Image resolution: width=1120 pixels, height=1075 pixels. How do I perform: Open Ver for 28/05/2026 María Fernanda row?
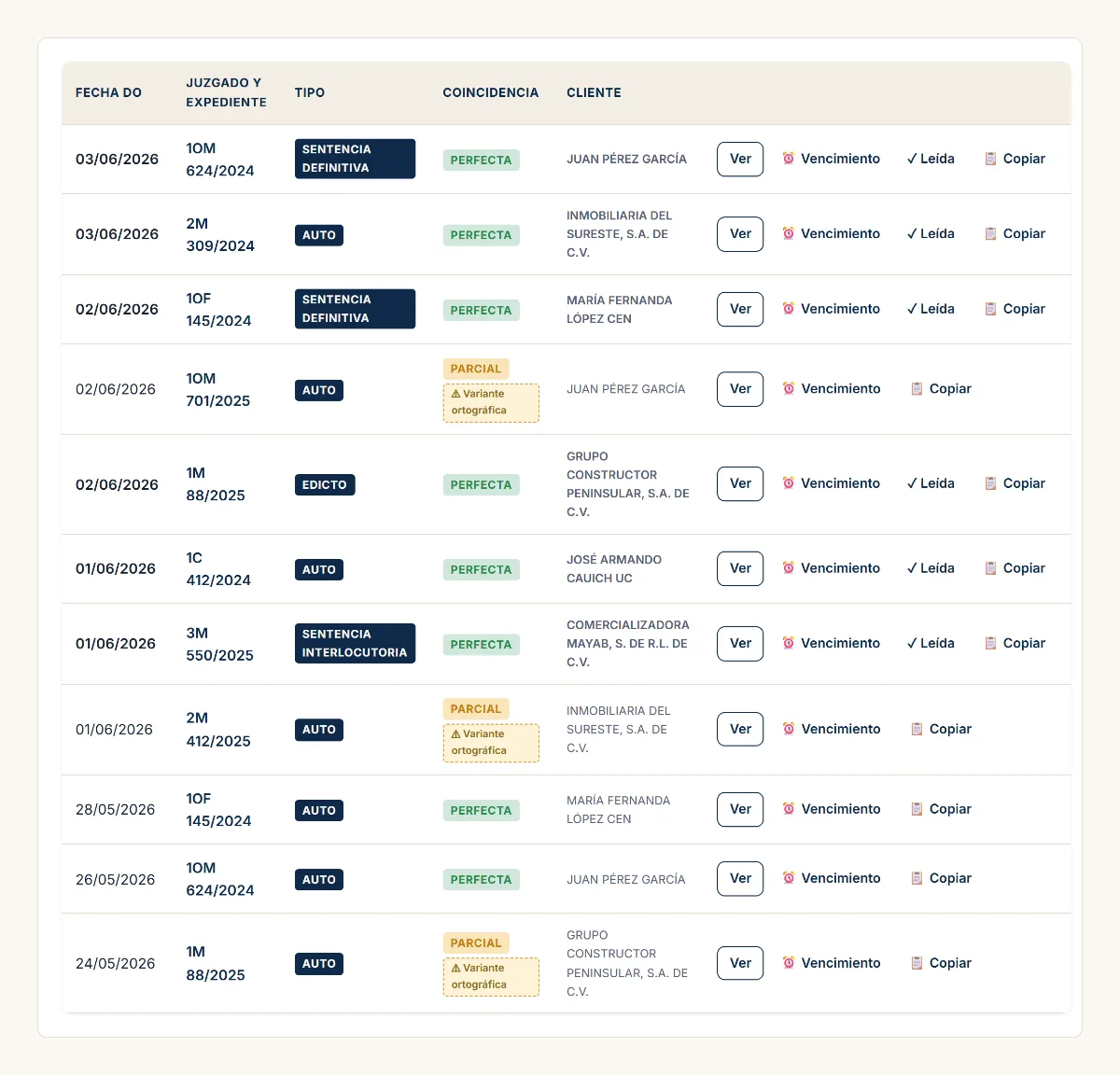pos(740,809)
